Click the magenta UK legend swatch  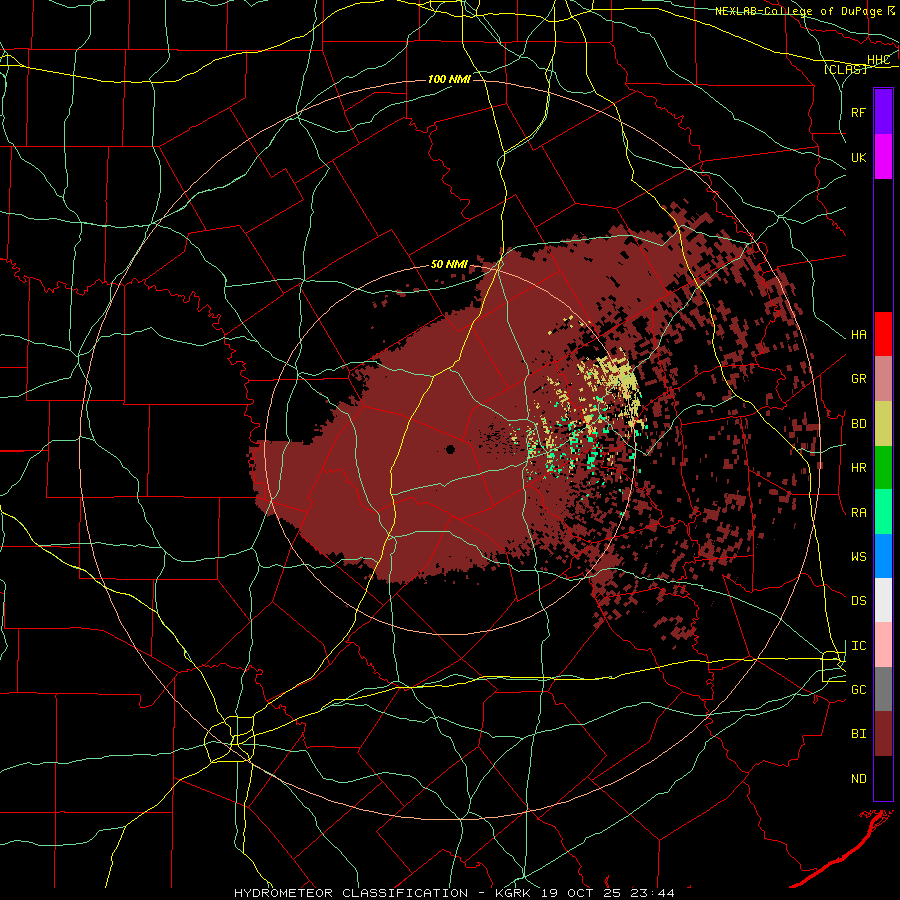pyautogui.click(x=883, y=157)
